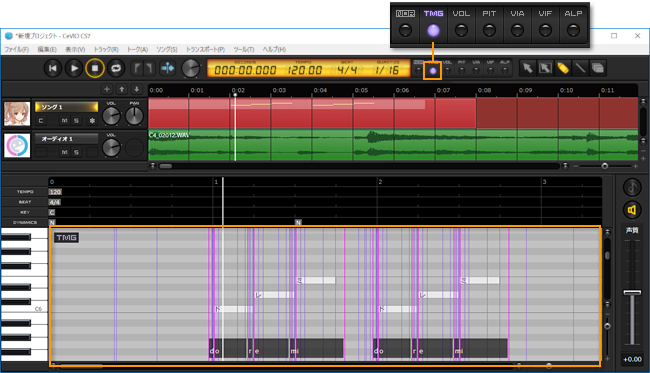
Task: Click the C marker in KEY row
Action: pyautogui.click(x=52, y=212)
